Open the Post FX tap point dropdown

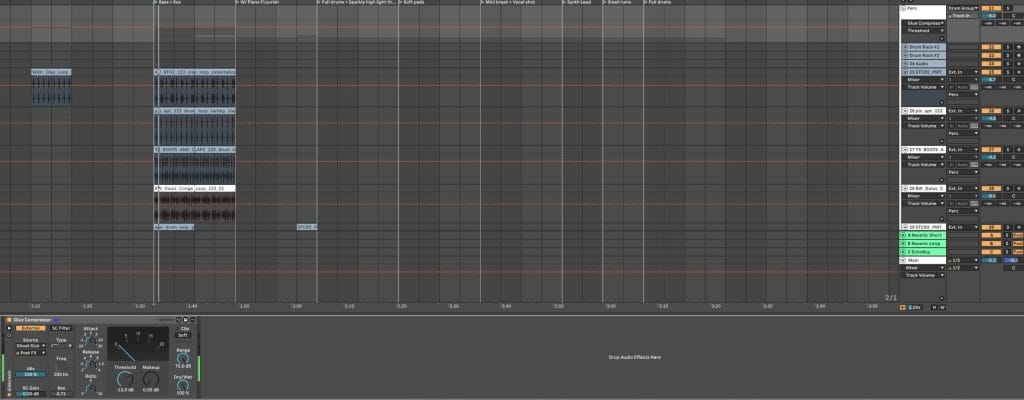click(x=32, y=353)
